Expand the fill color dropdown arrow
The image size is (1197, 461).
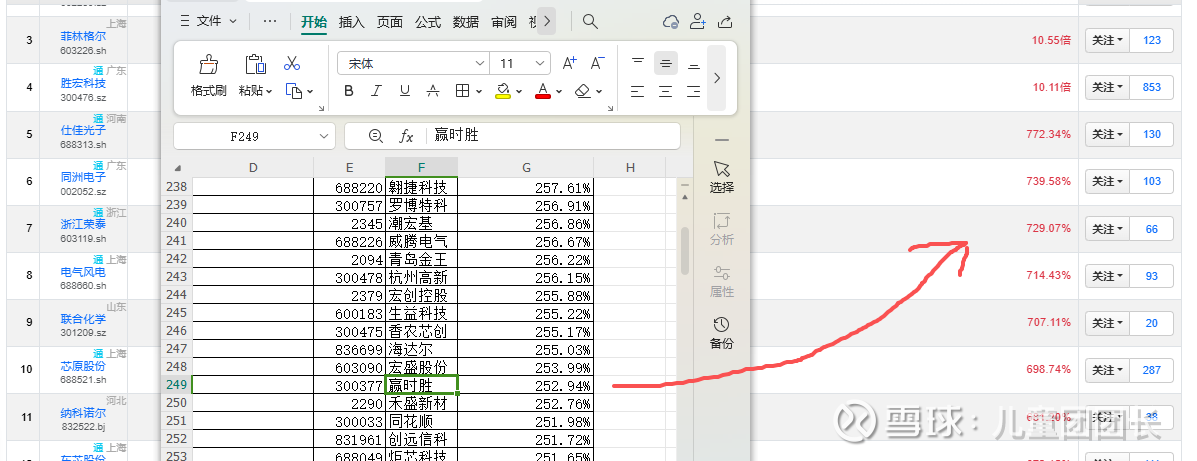click(x=518, y=92)
